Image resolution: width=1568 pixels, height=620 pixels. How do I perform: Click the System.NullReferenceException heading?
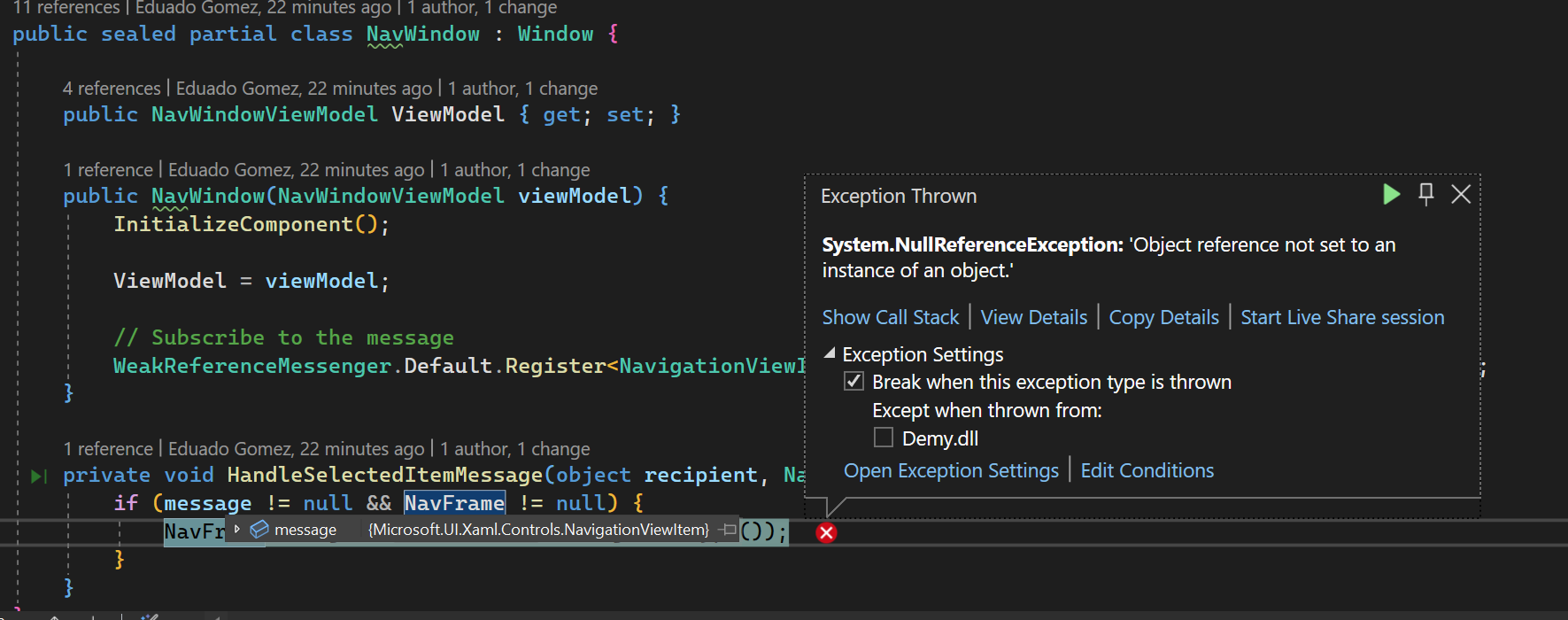click(x=972, y=244)
